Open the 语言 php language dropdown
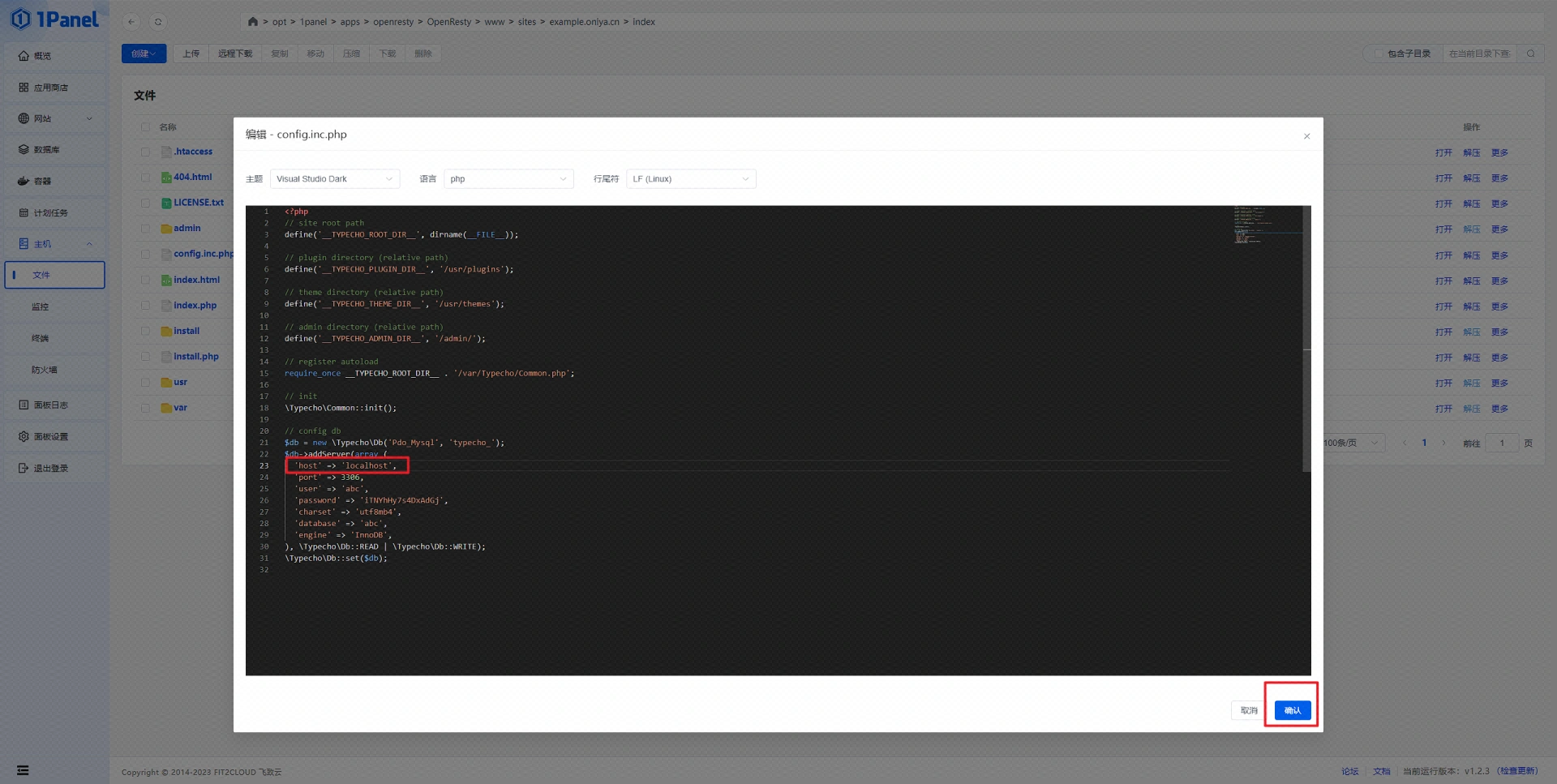The height and width of the screenshot is (784, 1557). (x=508, y=179)
